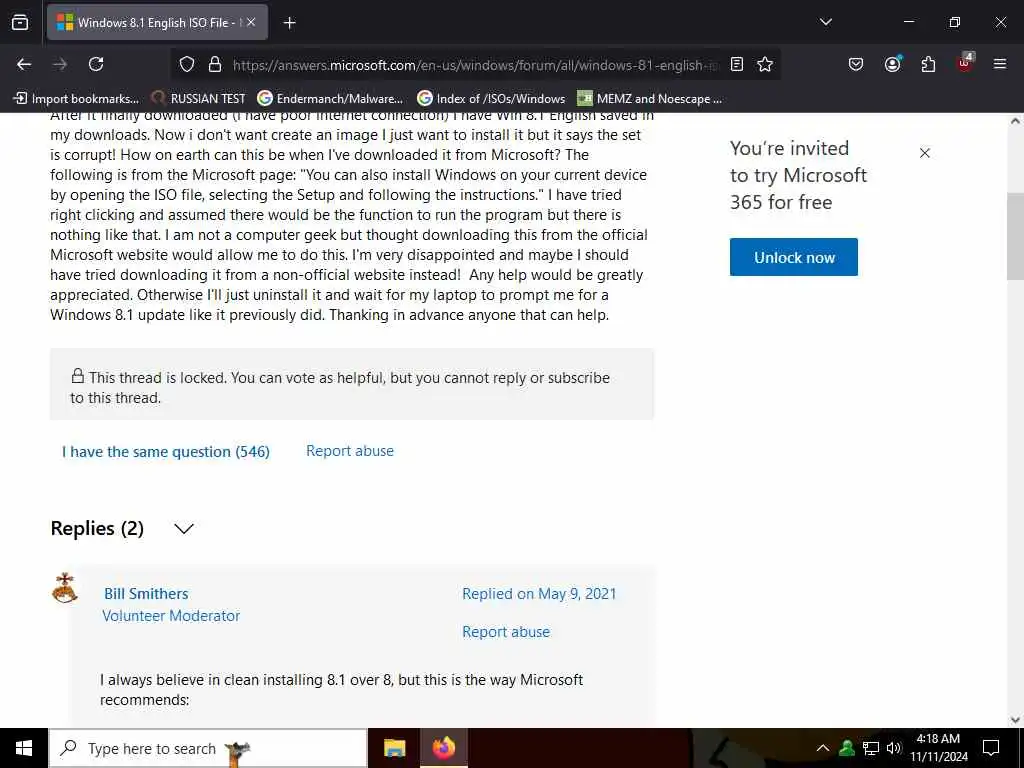The height and width of the screenshot is (768, 1024).
Task: Open the Windows Start menu
Action: pyautogui.click(x=24, y=748)
